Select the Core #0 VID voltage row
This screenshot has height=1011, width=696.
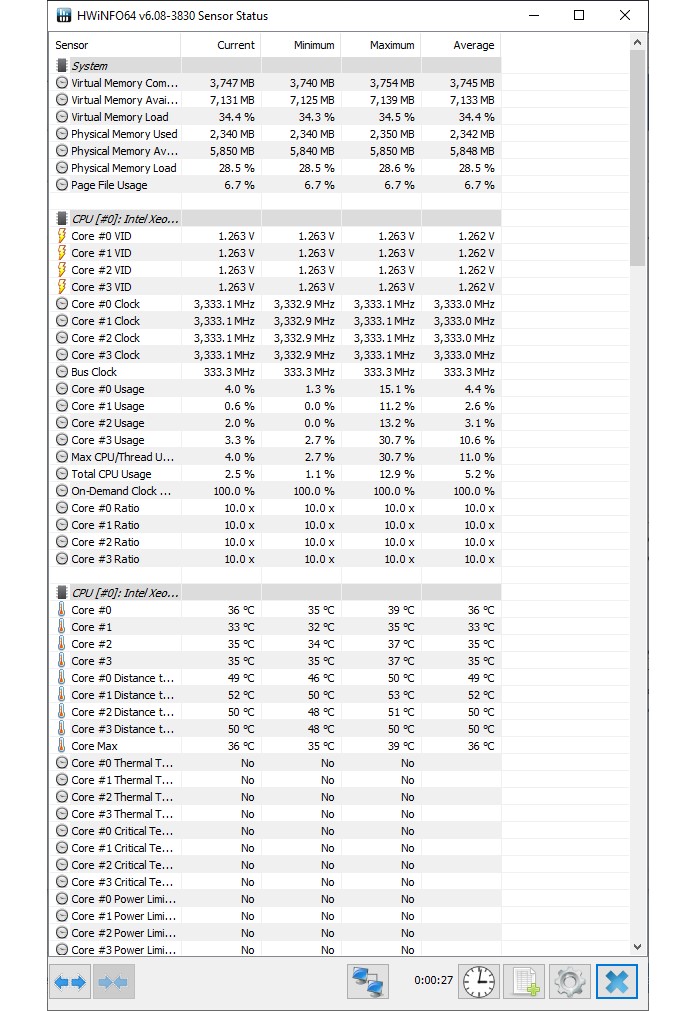click(277, 236)
